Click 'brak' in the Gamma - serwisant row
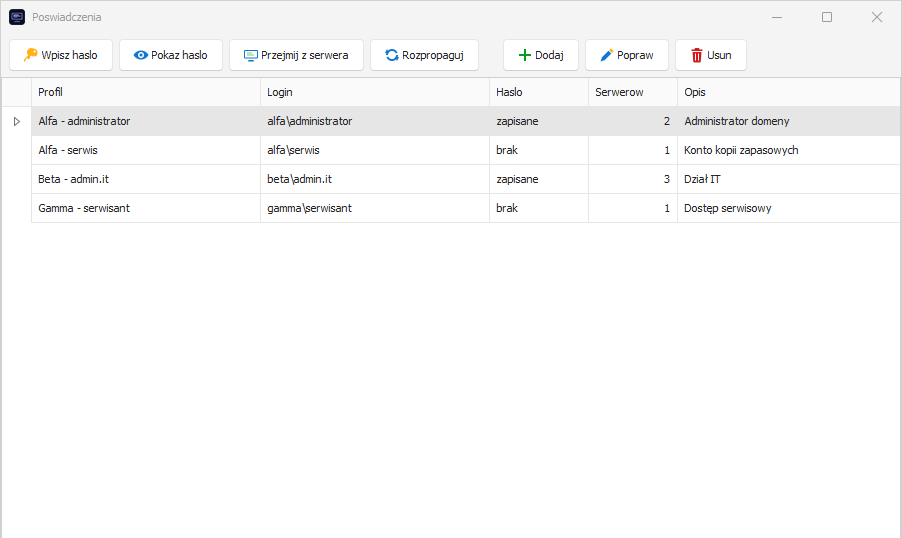The image size is (902, 538). click(539, 208)
